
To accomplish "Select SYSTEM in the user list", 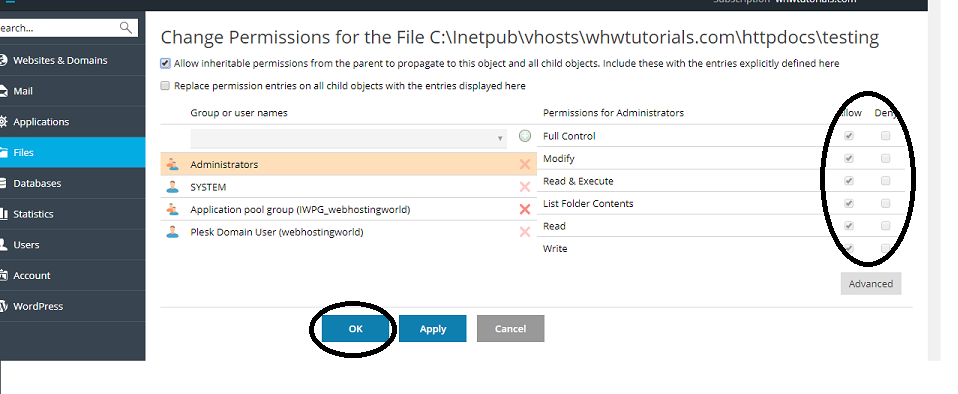I will pyautogui.click(x=348, y=187).
